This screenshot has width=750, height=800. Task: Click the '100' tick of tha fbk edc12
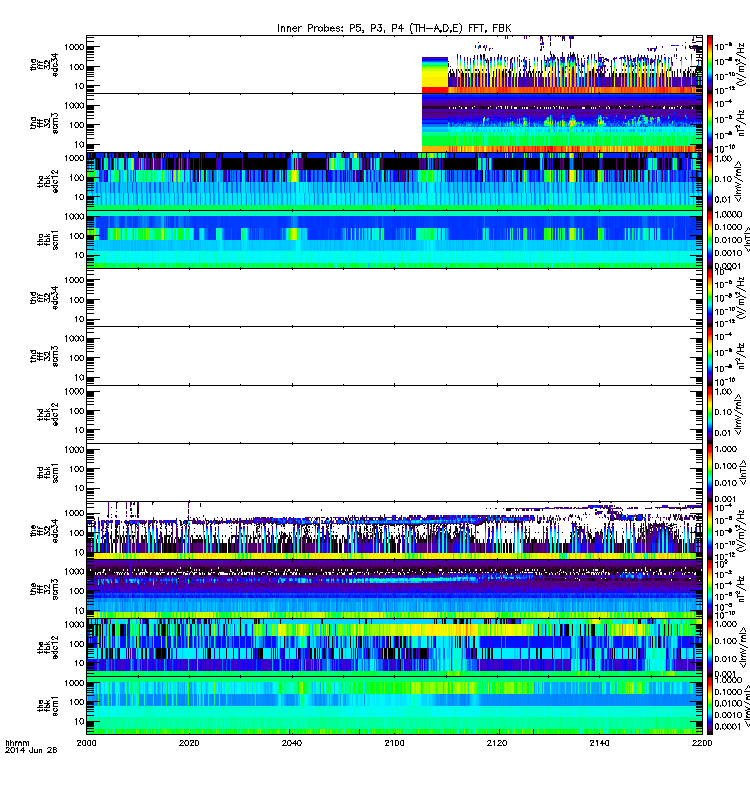click(77, 178)
